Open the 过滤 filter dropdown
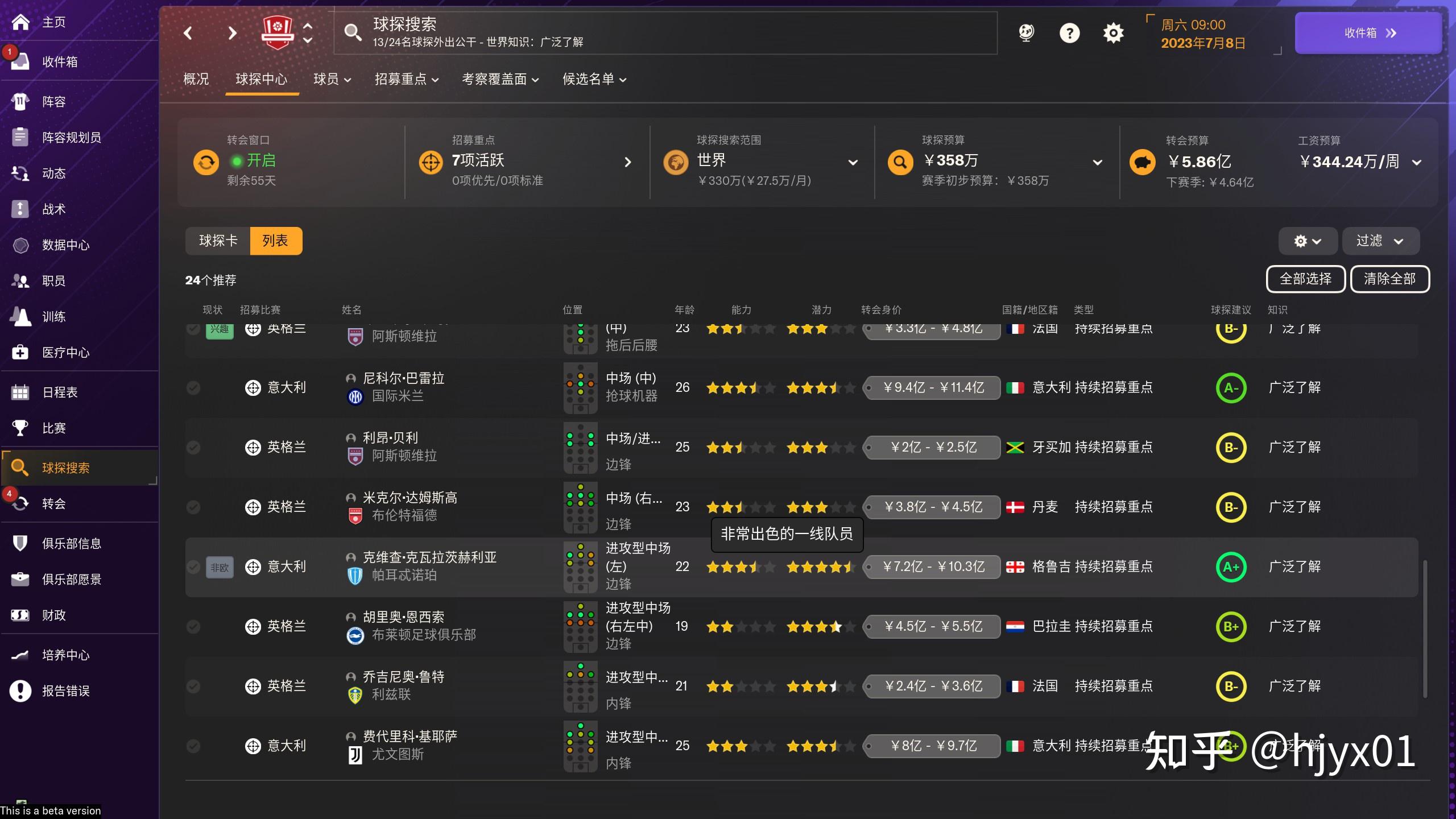1456x819 pixels. [1380, 241]
